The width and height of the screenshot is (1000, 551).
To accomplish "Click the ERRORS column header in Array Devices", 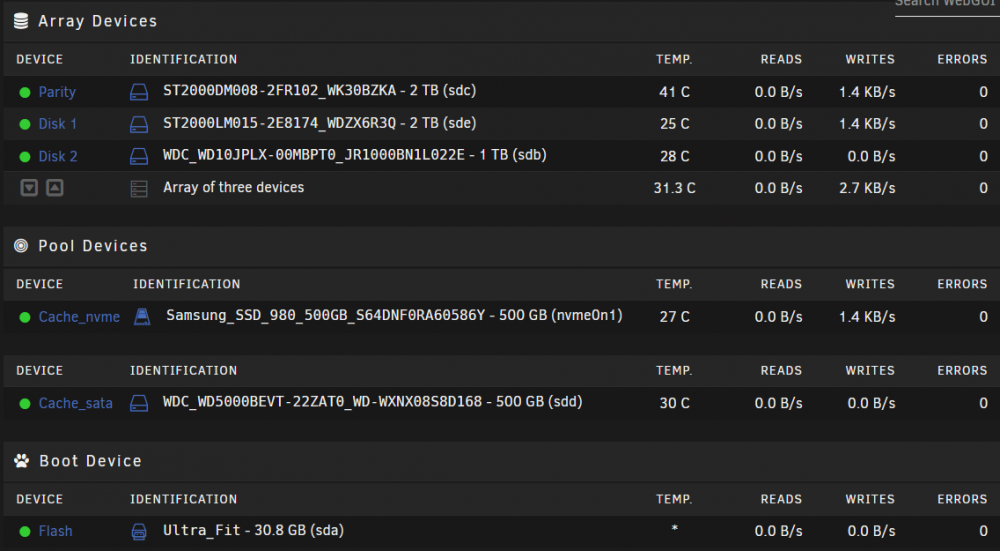I will [x=962, y=59].
